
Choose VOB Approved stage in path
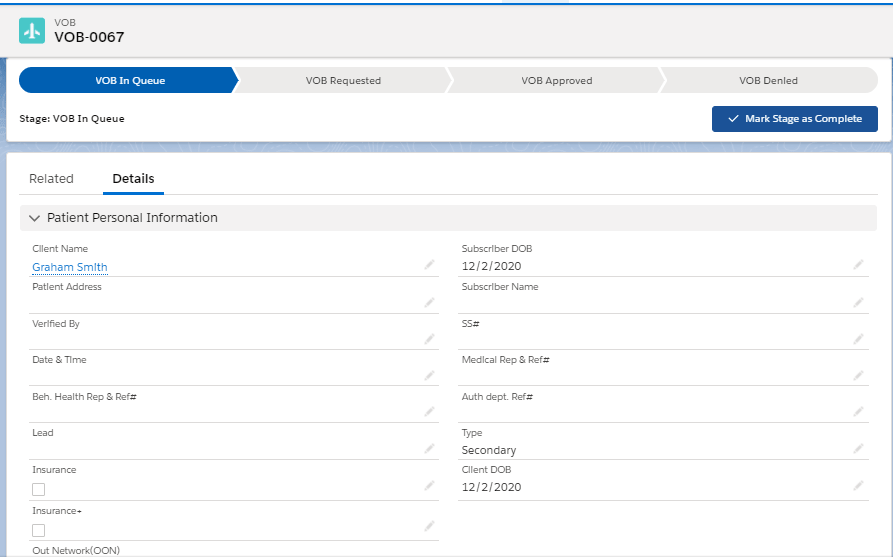coord(556,81)
